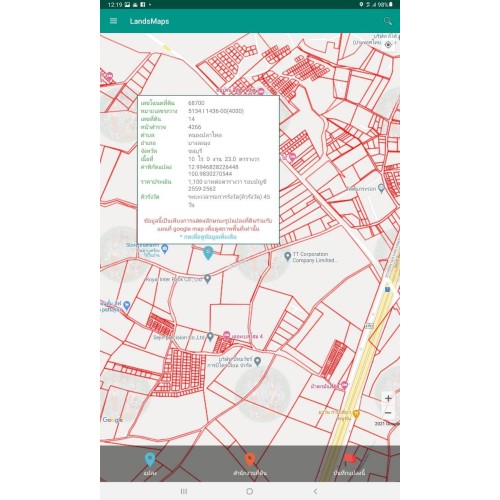The width and height of the screenshot is (500, 500).
Task: Tap the Android back button
Action: [315, 491]
